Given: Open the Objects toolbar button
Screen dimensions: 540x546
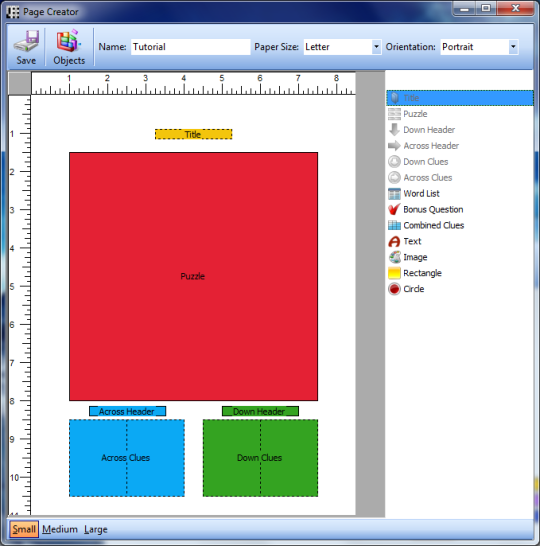Looking at the screenshot, I should 69,47.
